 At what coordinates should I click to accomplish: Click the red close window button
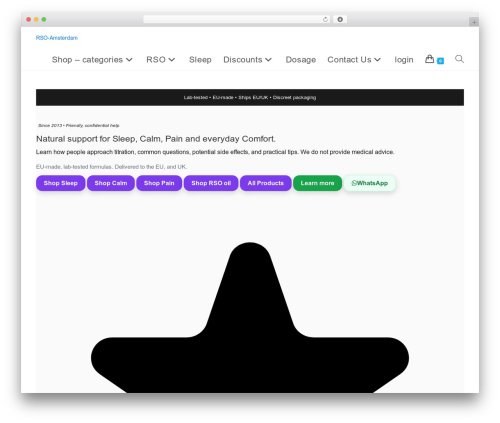click(x=29, y=19)
